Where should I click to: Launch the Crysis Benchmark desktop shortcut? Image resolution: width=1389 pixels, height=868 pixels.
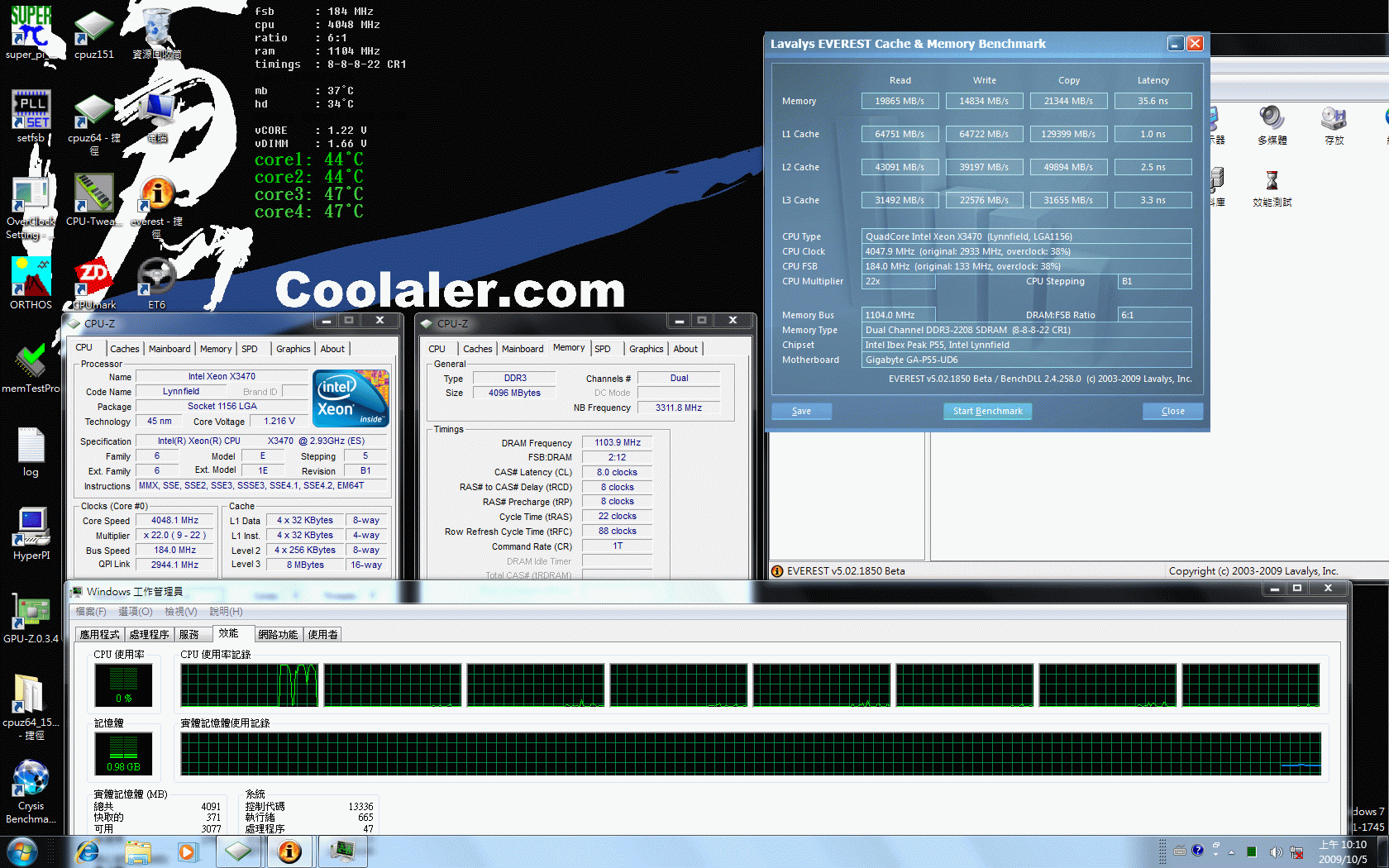[31, 780]
